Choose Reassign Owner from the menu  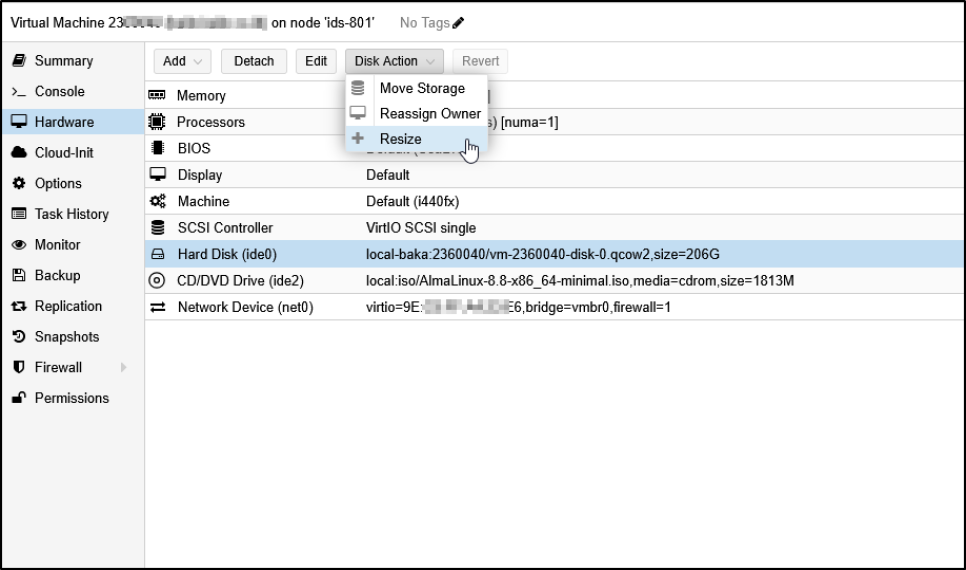(430, 113)
